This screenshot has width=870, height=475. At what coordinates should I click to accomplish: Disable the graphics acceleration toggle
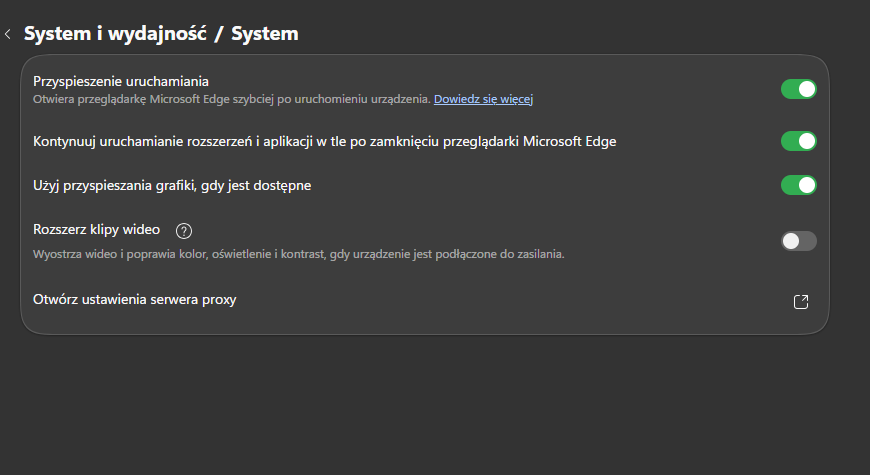pyautogui.click(x=798, y=185)
